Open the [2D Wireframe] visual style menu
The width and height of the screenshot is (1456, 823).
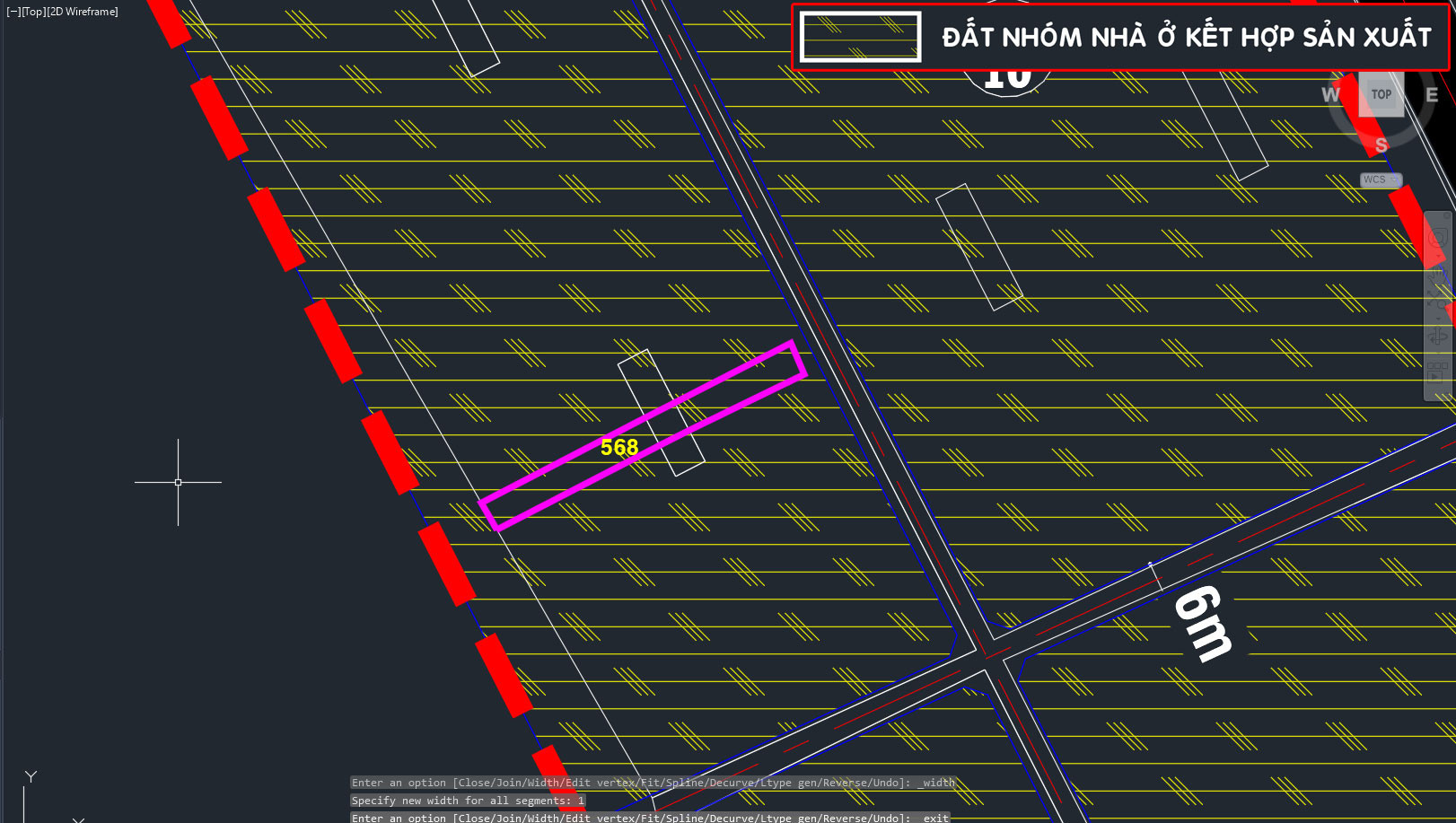[x=83, y=12]
